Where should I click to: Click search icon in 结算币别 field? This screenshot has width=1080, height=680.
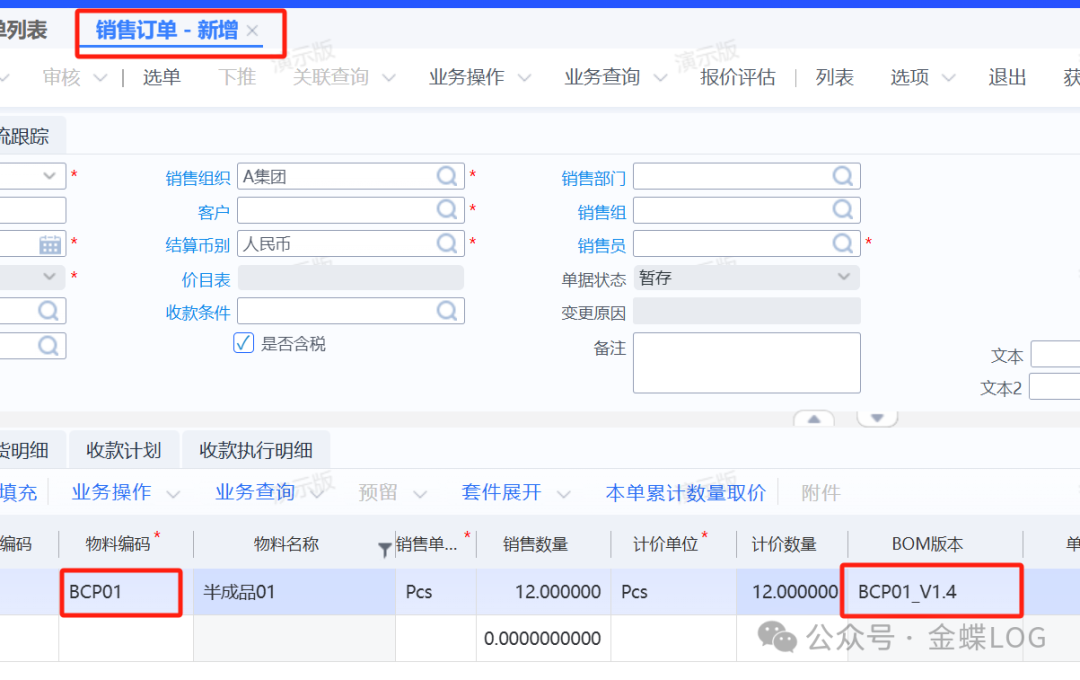pos(447,244)
